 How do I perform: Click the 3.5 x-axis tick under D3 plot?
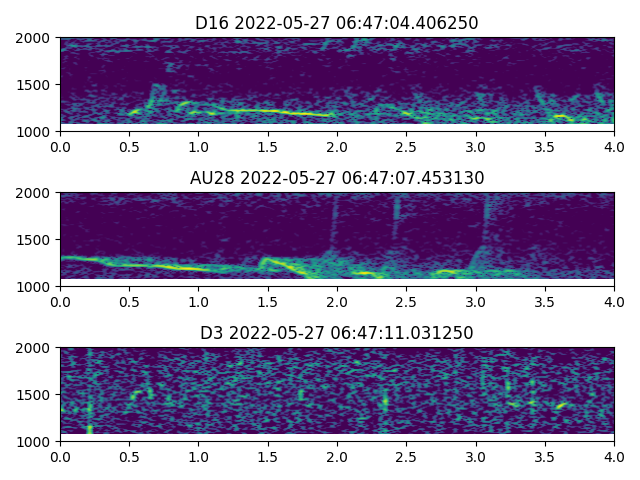coord(545,456)
